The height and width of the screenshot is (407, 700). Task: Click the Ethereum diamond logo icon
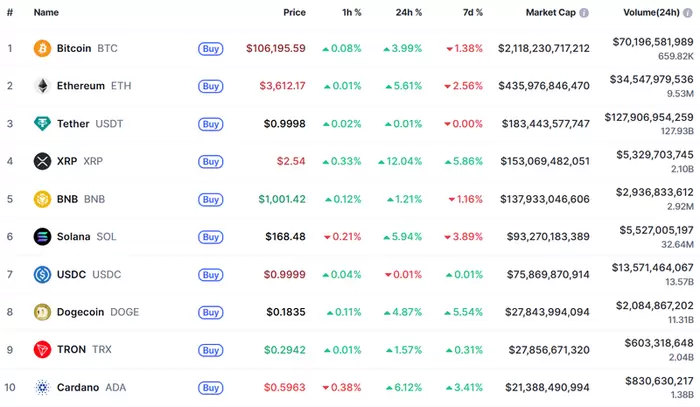point(42,86)
